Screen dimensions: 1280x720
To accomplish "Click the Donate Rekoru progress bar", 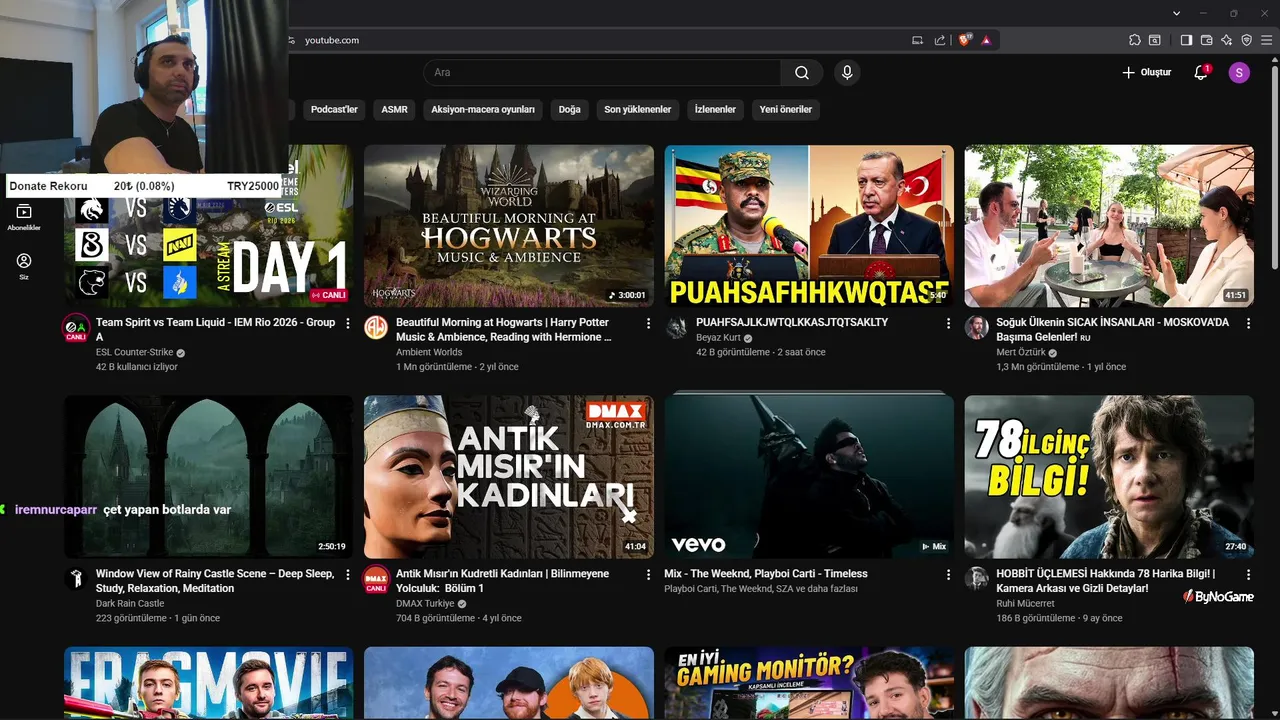I will tap(144, 186).
